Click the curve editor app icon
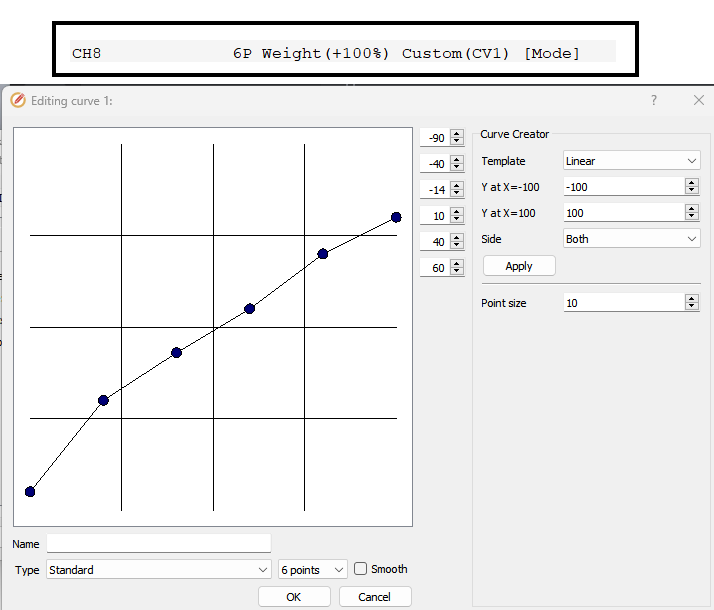 click(x=17, y=100)
